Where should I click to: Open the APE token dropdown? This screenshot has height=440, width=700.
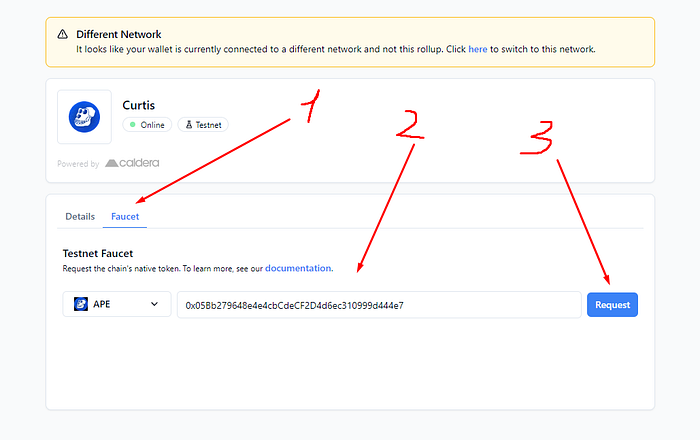point(117,304)
